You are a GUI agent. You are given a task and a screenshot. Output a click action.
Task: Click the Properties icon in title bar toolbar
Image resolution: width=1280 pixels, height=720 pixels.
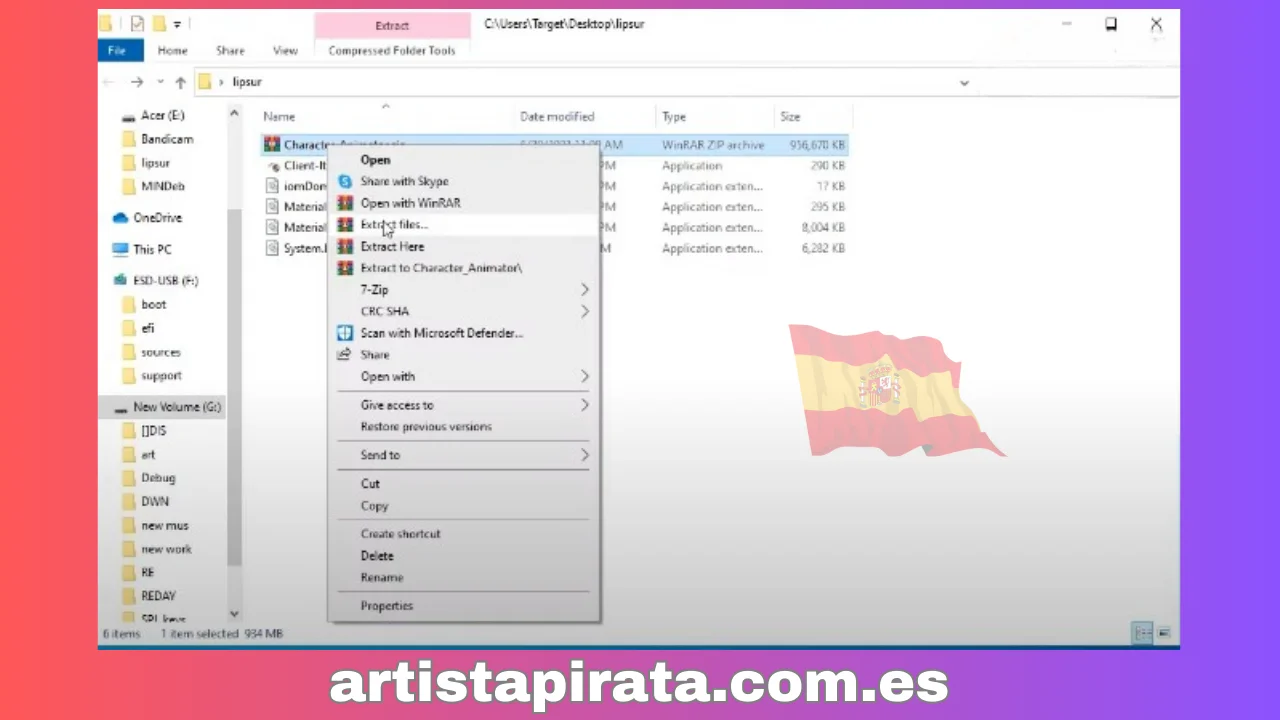click(x=136, y=23)
